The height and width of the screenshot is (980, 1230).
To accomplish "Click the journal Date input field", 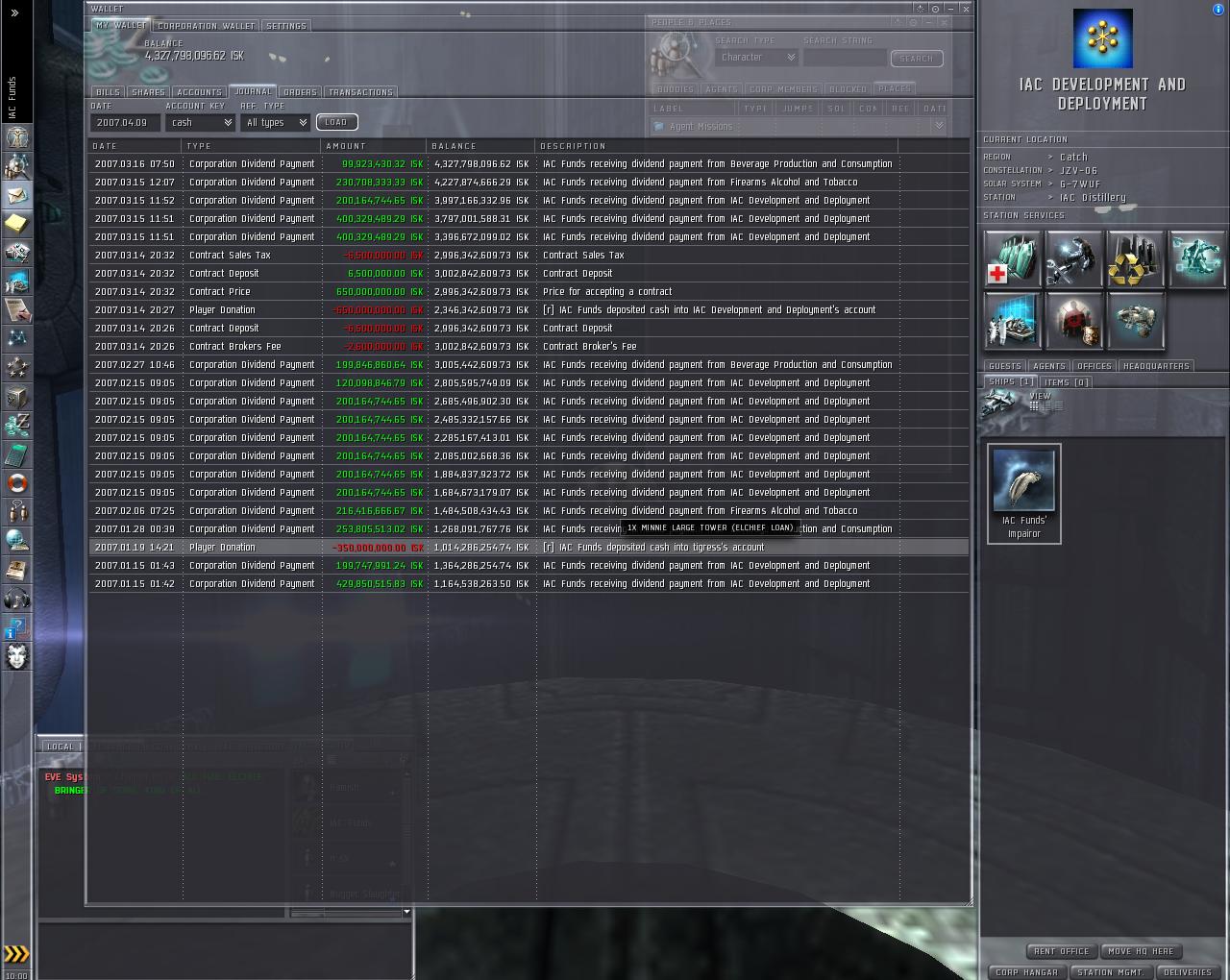I will pos(126,123).
